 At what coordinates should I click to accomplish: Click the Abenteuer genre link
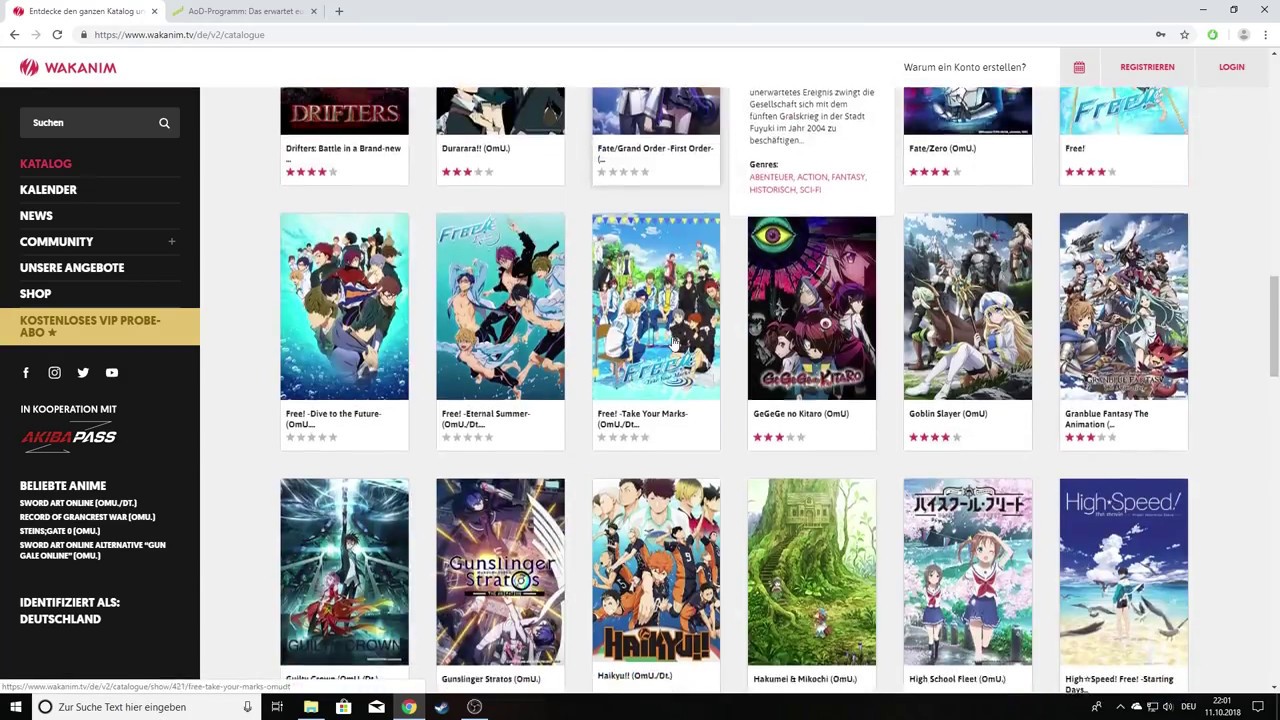771,177
